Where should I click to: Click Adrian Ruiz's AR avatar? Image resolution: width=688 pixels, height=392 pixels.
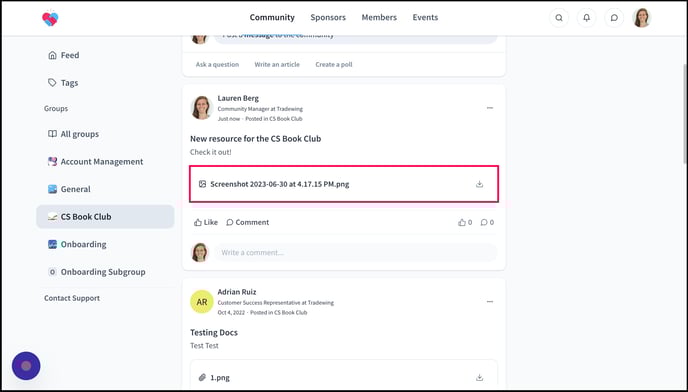[202, 302]
